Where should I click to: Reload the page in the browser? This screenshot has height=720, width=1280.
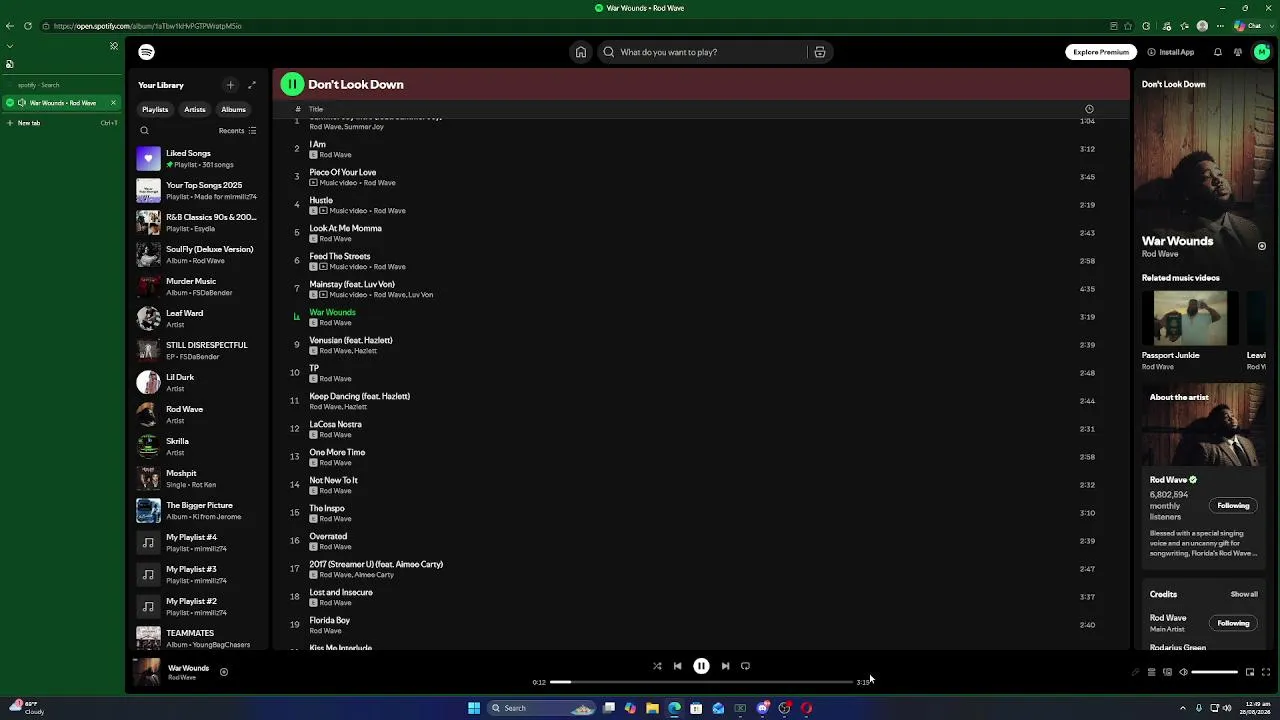28,26
